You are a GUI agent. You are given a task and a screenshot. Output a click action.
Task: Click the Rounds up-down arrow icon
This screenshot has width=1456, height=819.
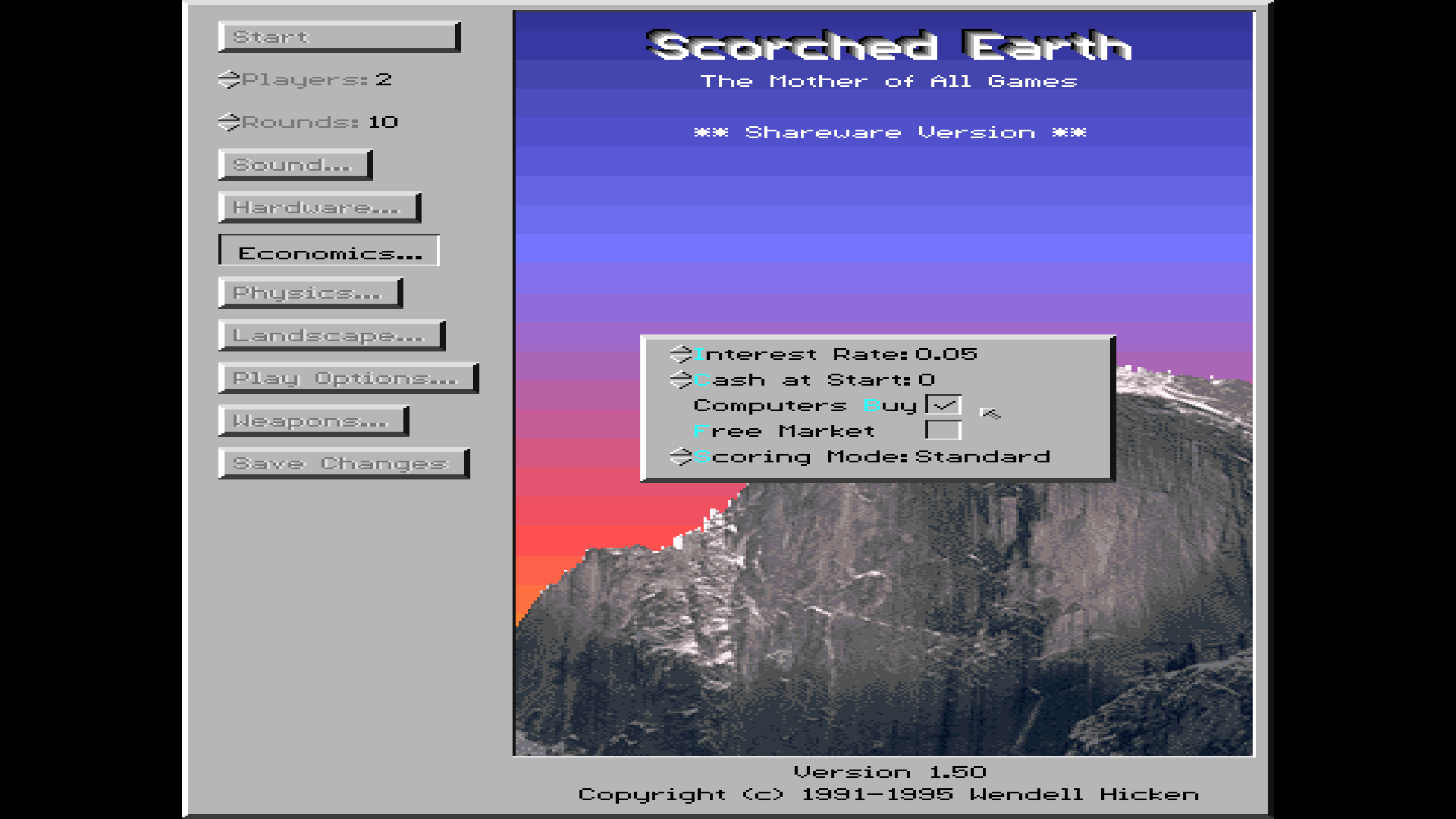(x=227, y=122)
